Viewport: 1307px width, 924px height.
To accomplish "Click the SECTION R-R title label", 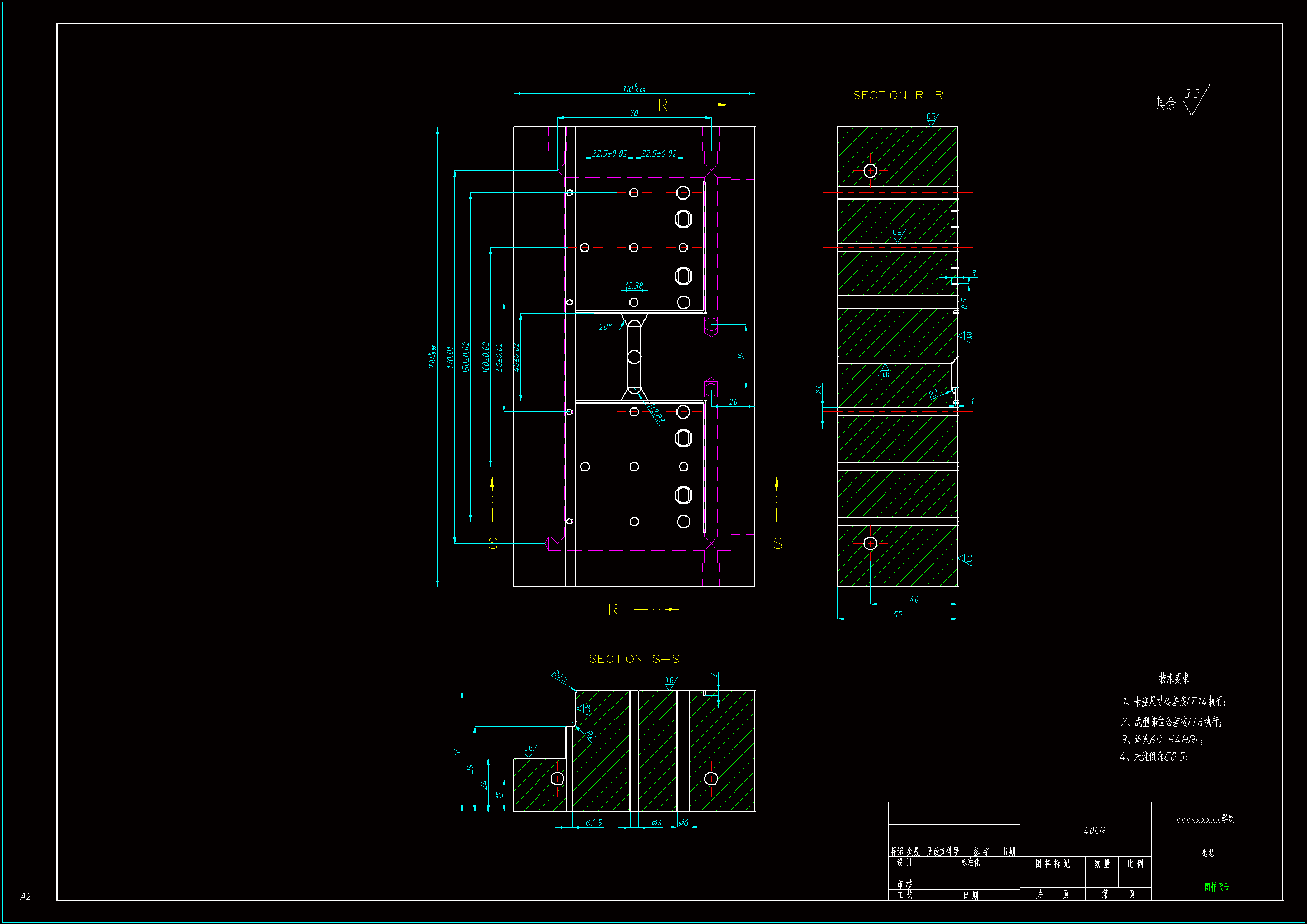I will tap(897, 96).
